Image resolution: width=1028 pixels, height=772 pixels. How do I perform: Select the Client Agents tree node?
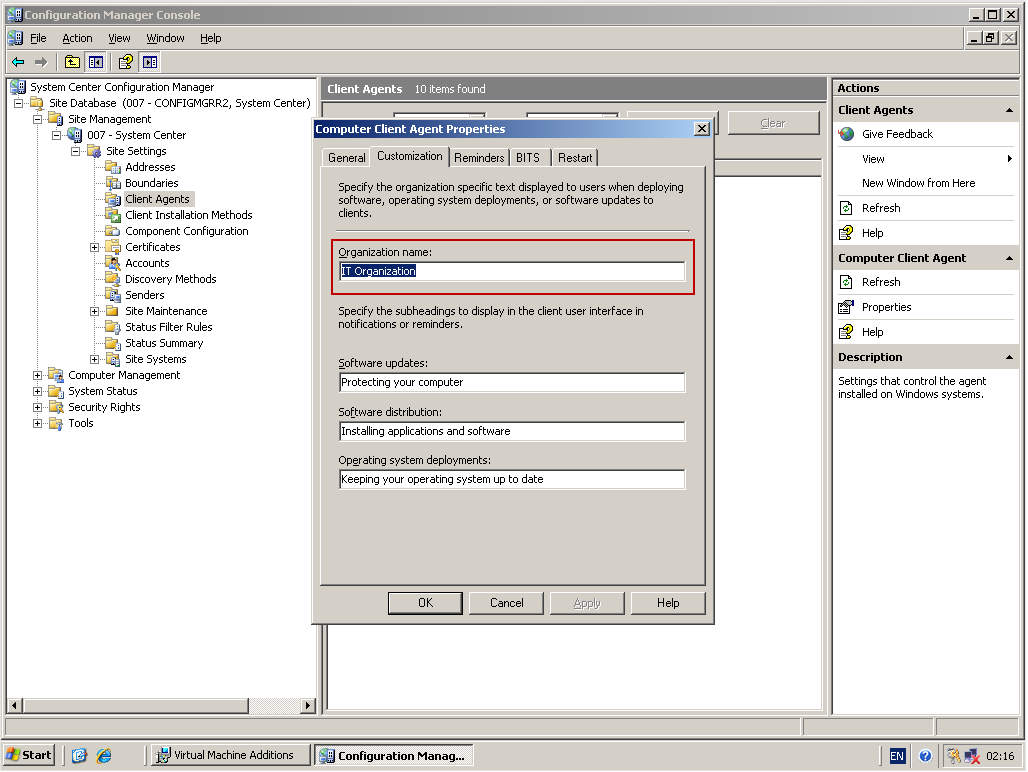(157, 199)
